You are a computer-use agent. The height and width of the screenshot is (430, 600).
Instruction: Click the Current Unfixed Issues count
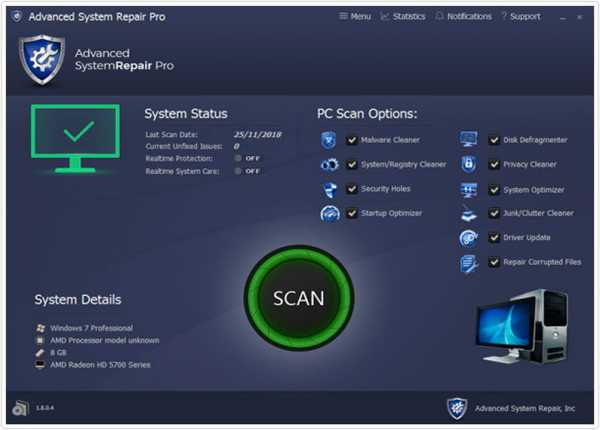[x=236, y=147]
